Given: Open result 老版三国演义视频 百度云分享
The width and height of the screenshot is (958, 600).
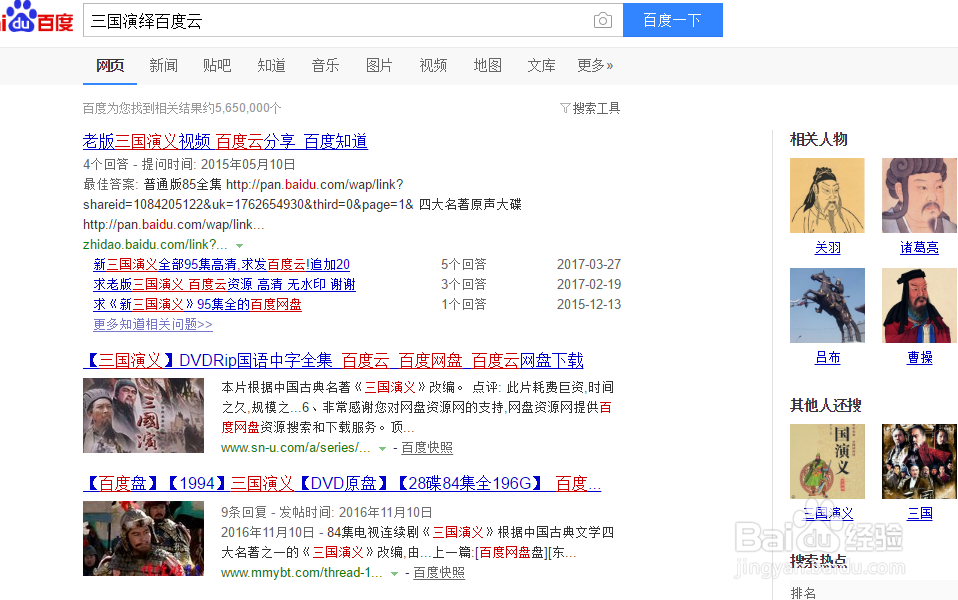Looking at the screenshot, I should pos(225,142).
